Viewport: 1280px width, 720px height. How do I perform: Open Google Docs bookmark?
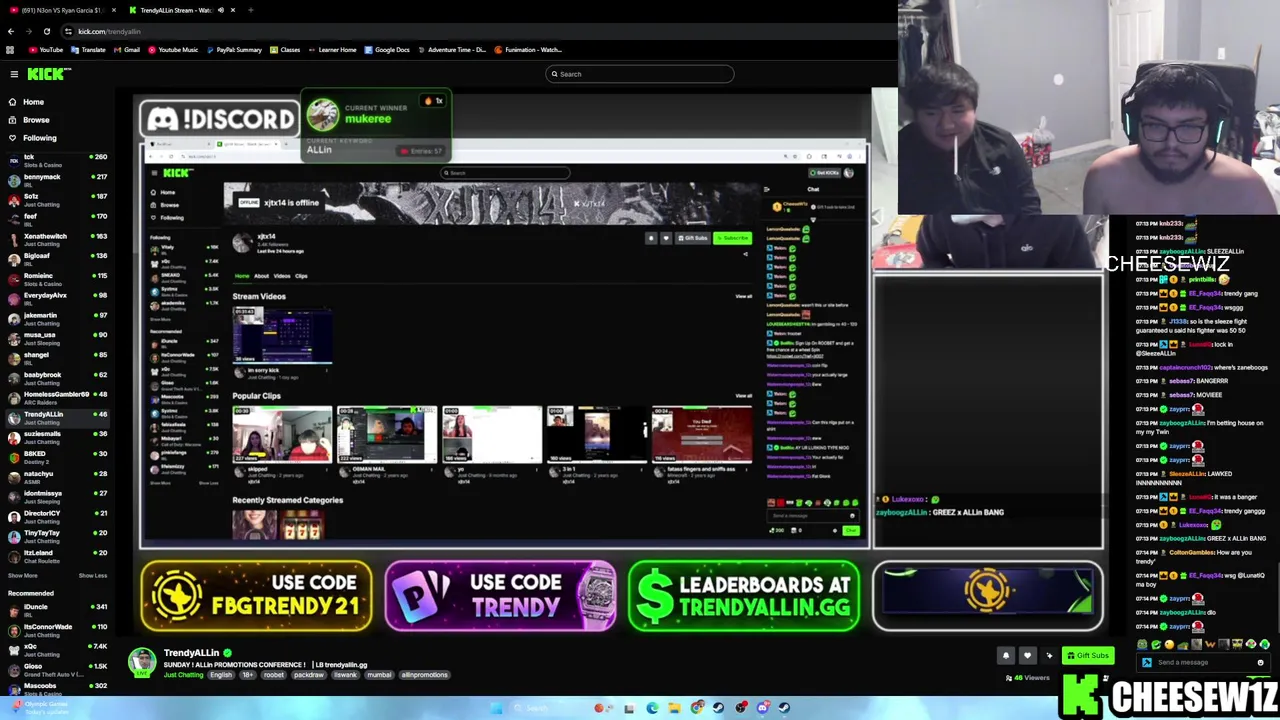386,50
